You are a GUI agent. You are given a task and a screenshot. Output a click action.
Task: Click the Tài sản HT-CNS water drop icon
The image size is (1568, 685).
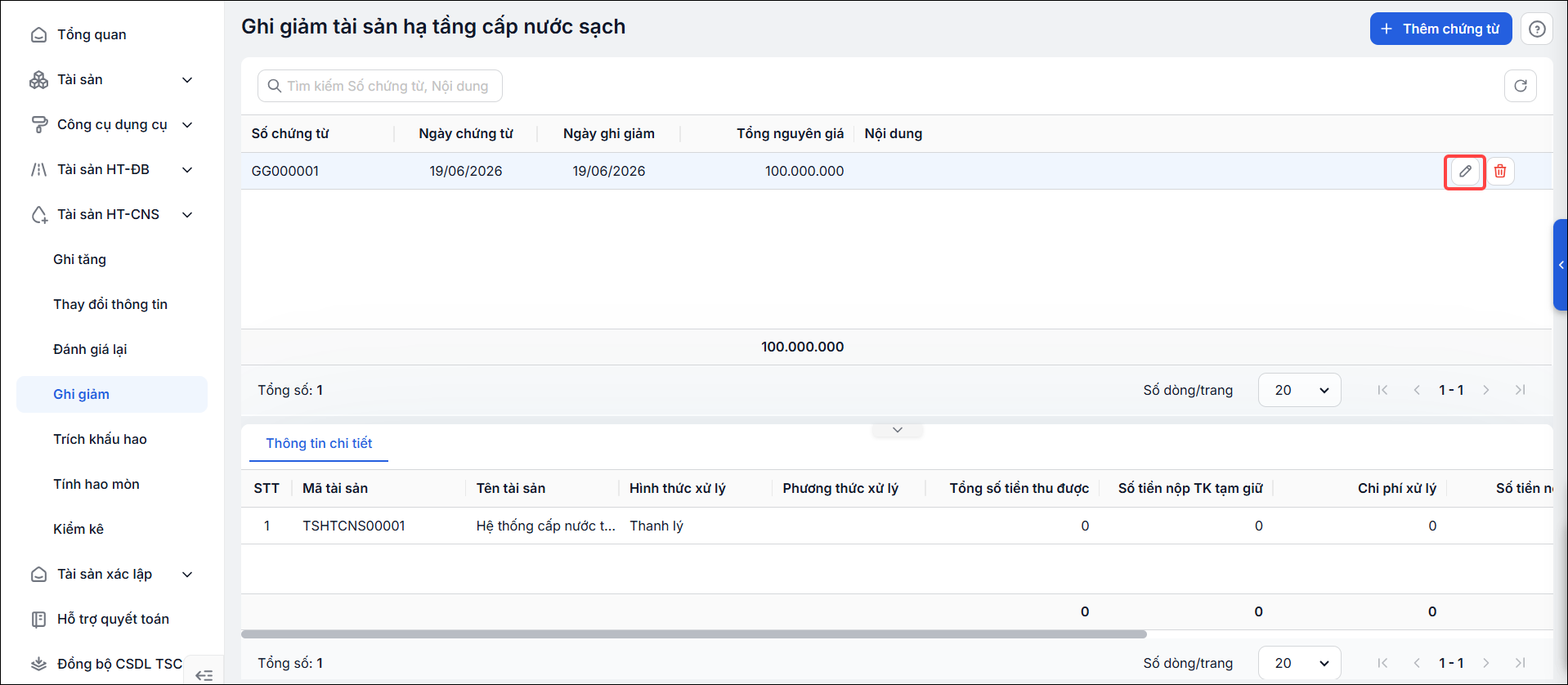point(38,215)
